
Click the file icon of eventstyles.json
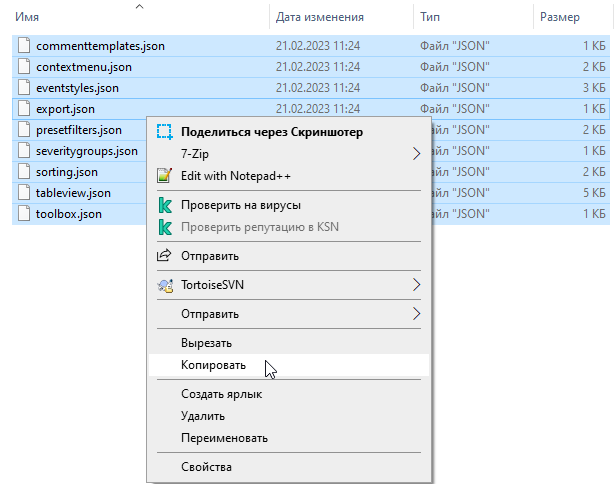pyautogui.click(x=24, y=88)
